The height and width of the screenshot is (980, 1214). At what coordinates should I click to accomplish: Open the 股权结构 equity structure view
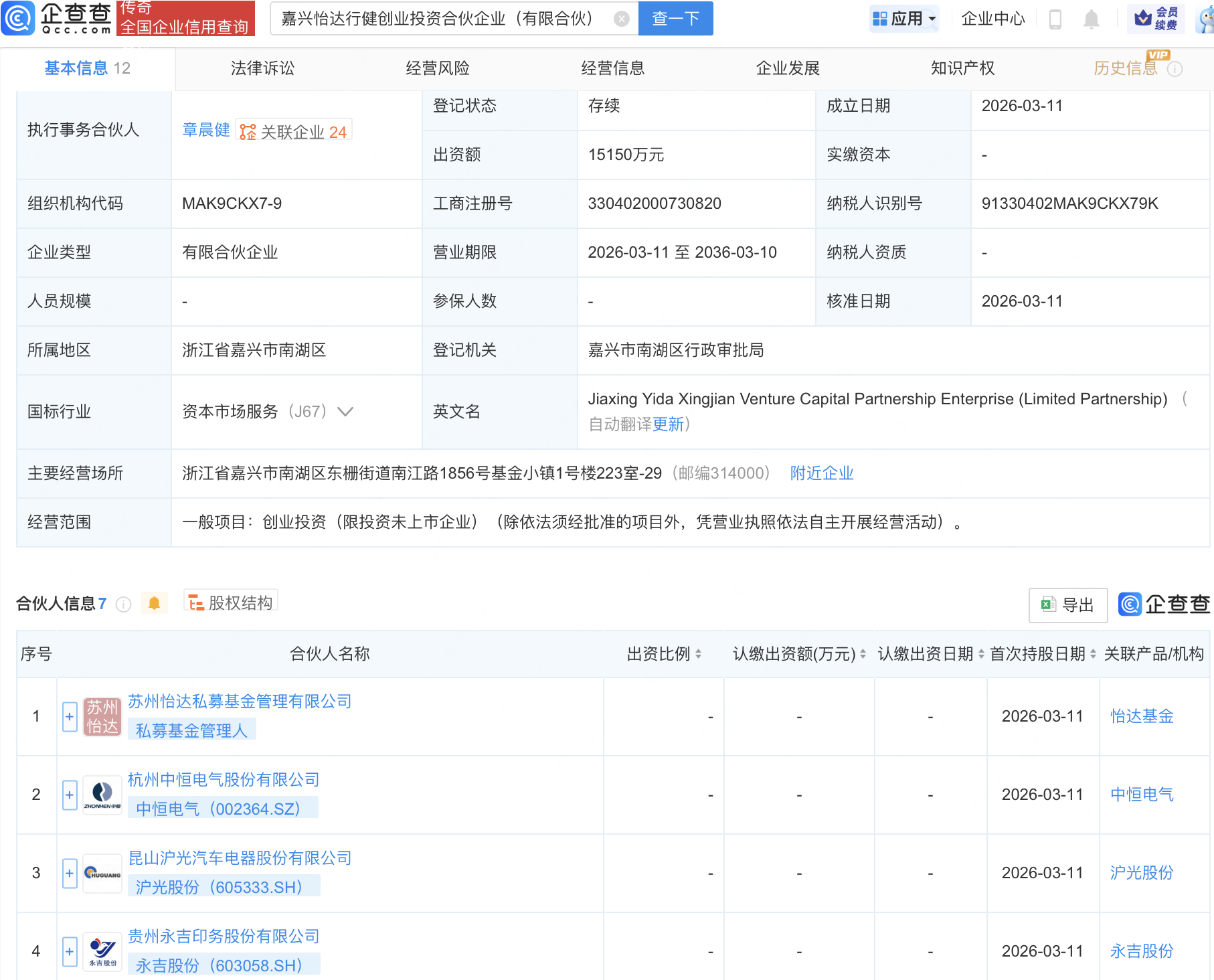(230, 601)
